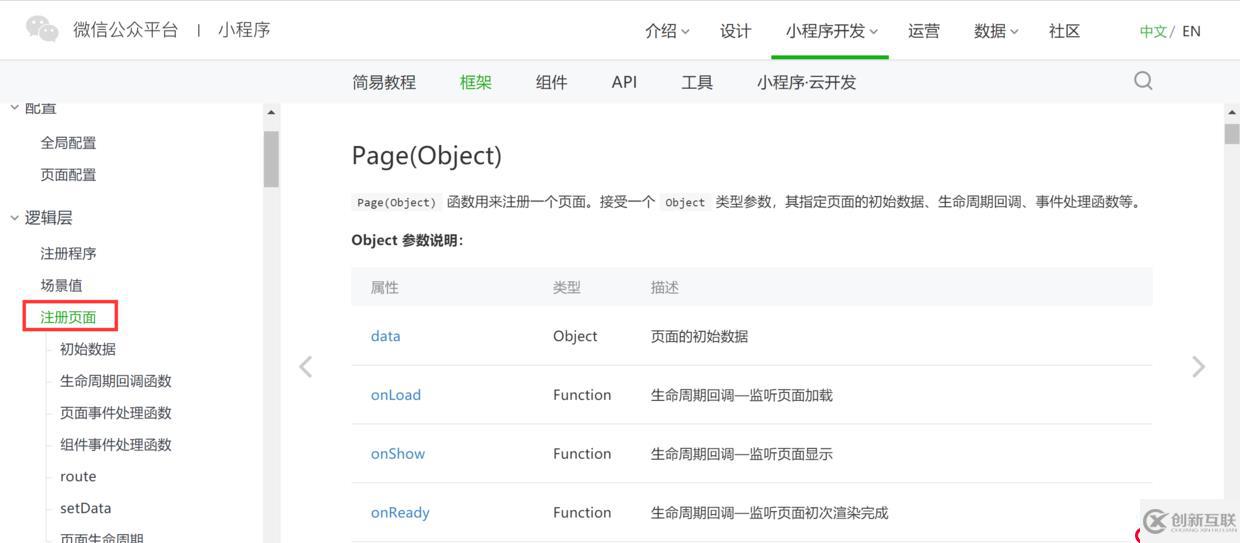Switch language to EN
The width and height of the screenshot is (1240, 543).
click(1191, 31)
